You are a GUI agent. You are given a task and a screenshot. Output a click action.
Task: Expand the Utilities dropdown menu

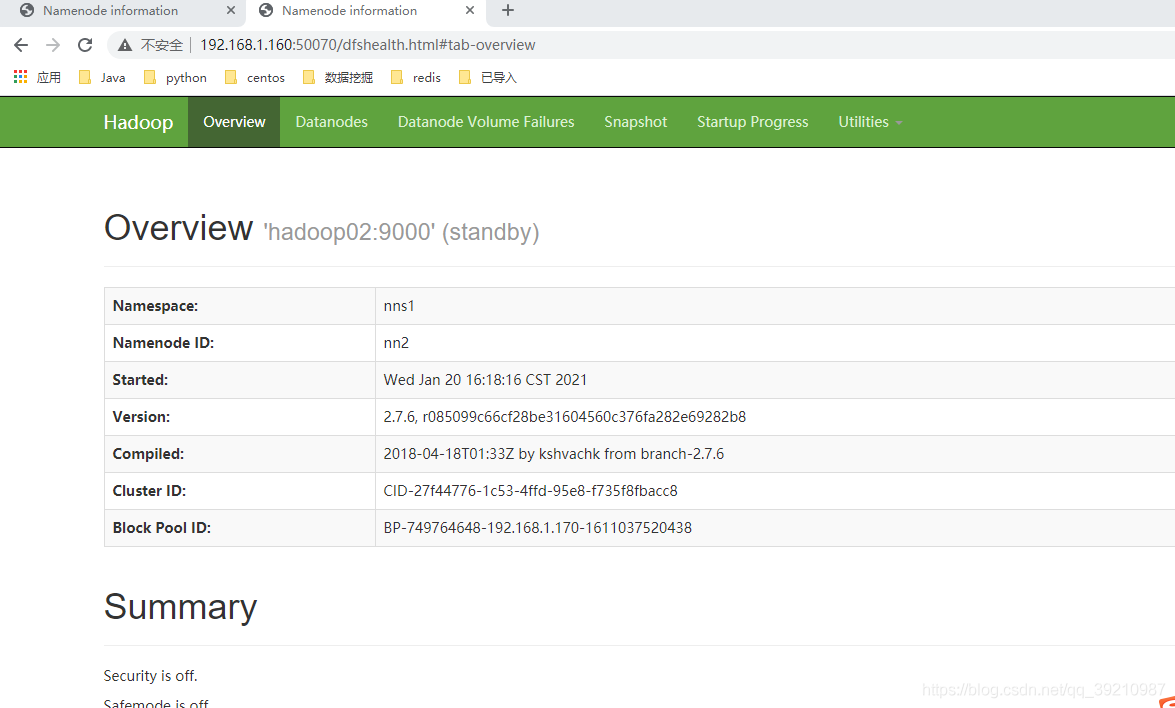pyautogui.click(x=870, y=122)
